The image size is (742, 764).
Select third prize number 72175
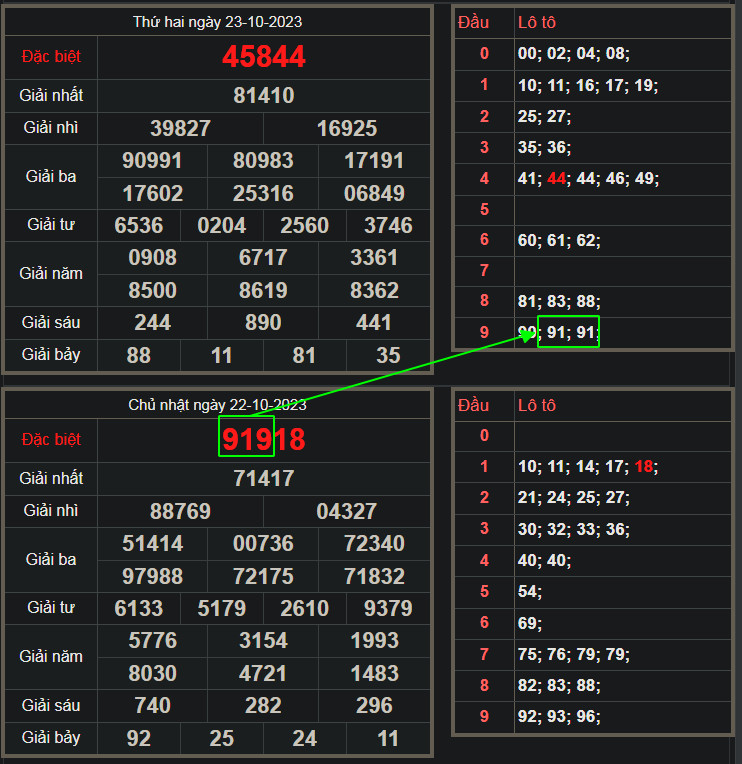click(x=264, y=577)
